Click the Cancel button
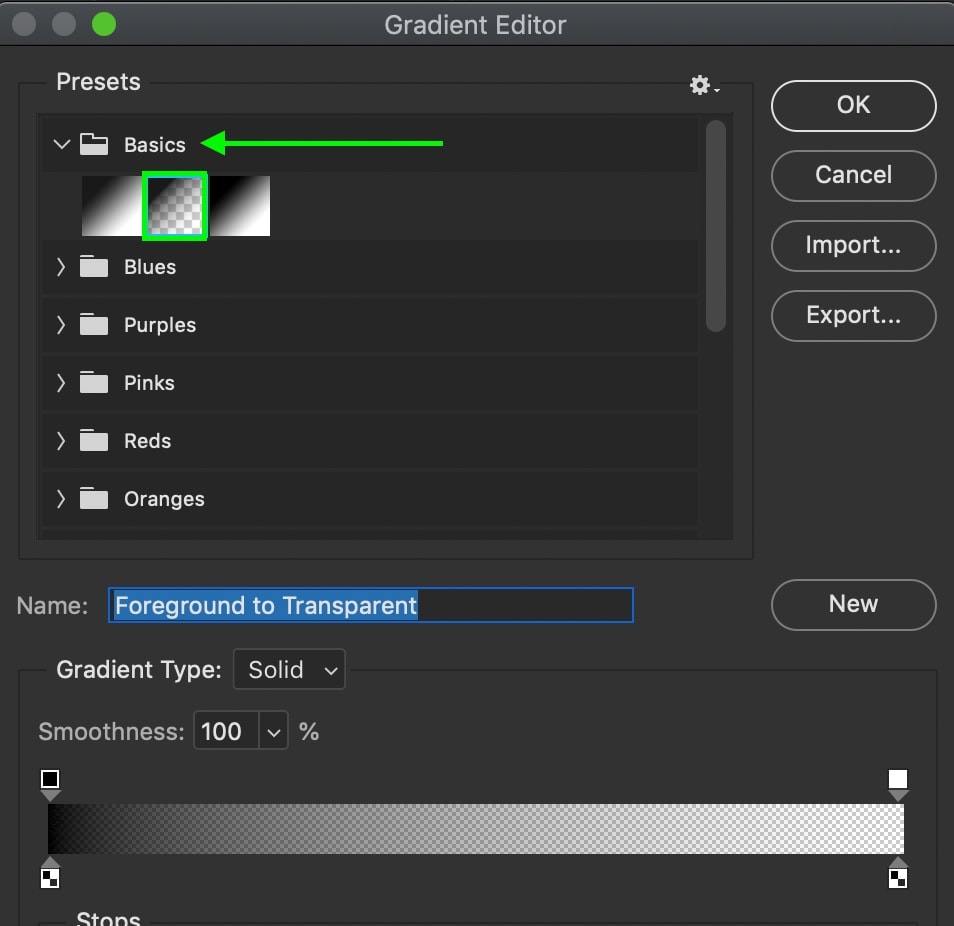Screen dimensions: 954x926 coord(853,175)
